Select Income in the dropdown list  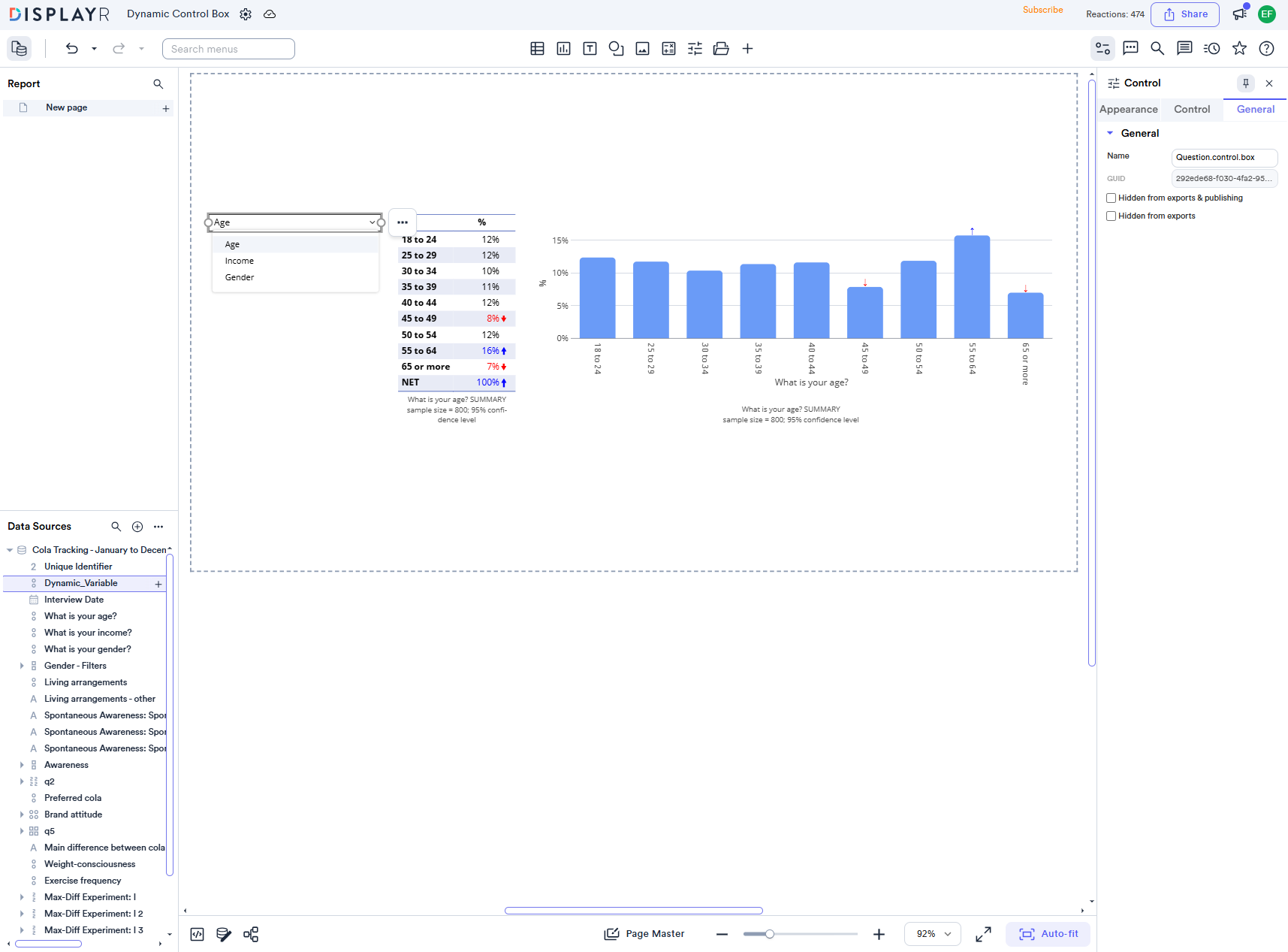click(240, 261)
